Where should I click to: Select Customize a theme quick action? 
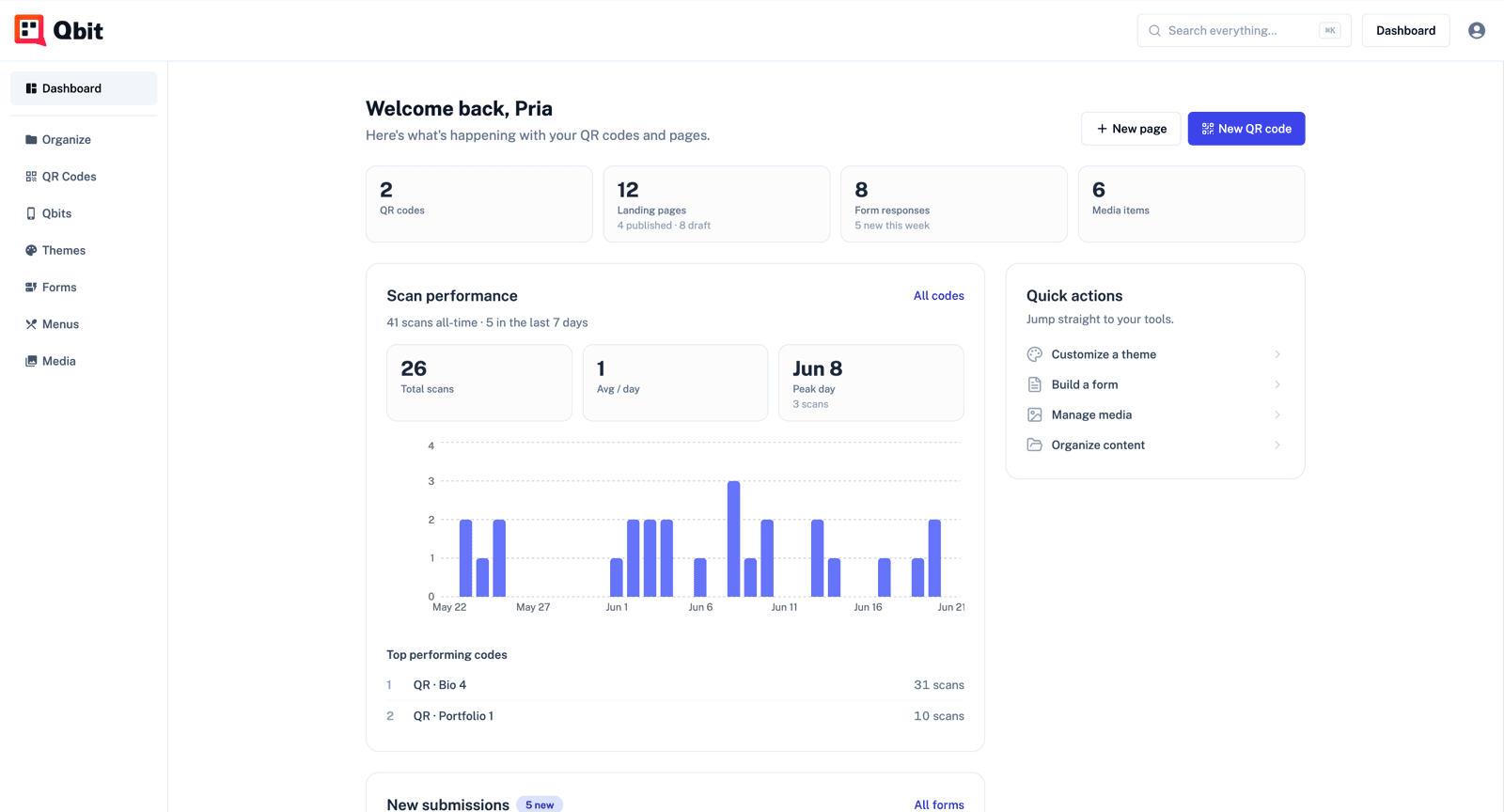pyautogui.click(x=1154, y=354)
